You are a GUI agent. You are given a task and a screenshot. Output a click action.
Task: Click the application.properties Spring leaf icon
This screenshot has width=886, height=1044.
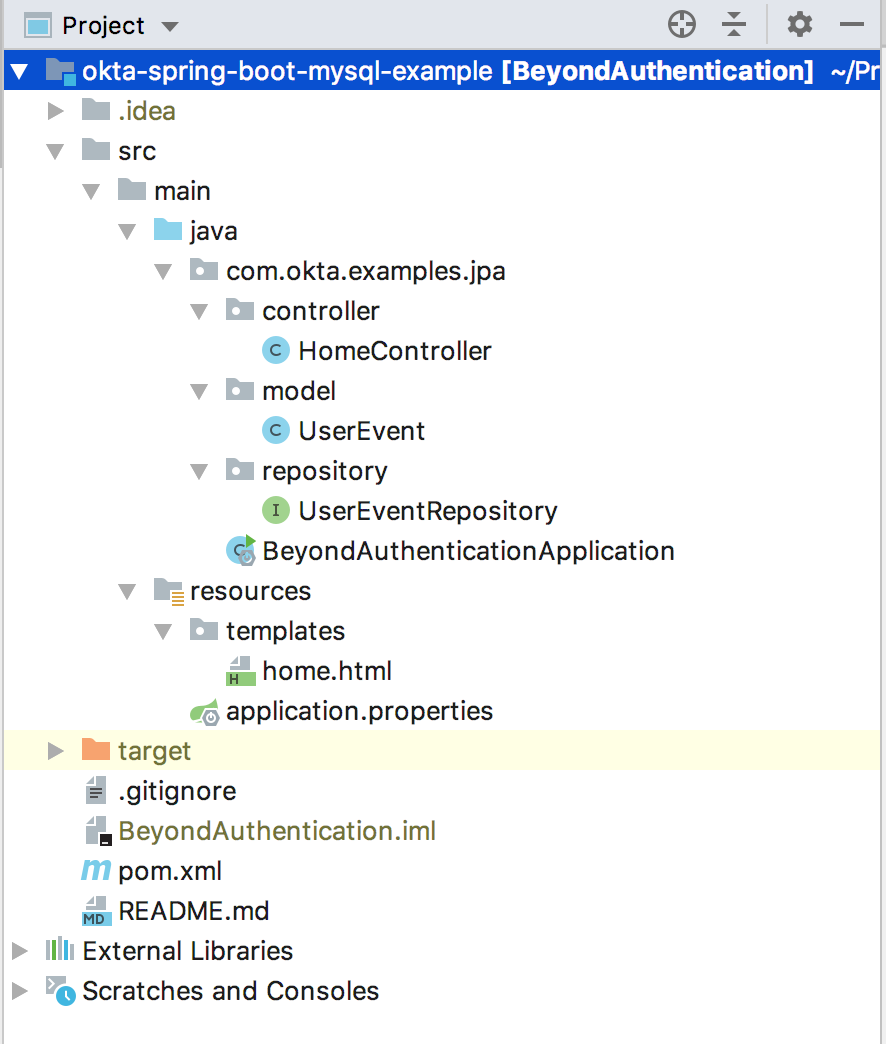point(204,712)
